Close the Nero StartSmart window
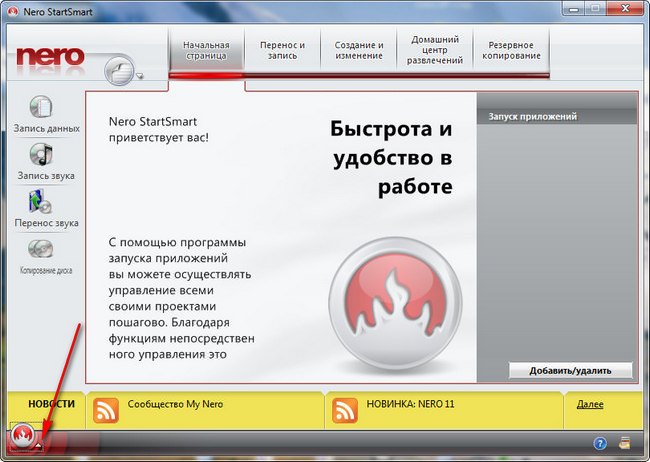This screenshot has width=650, height=462. coord(624,9)
